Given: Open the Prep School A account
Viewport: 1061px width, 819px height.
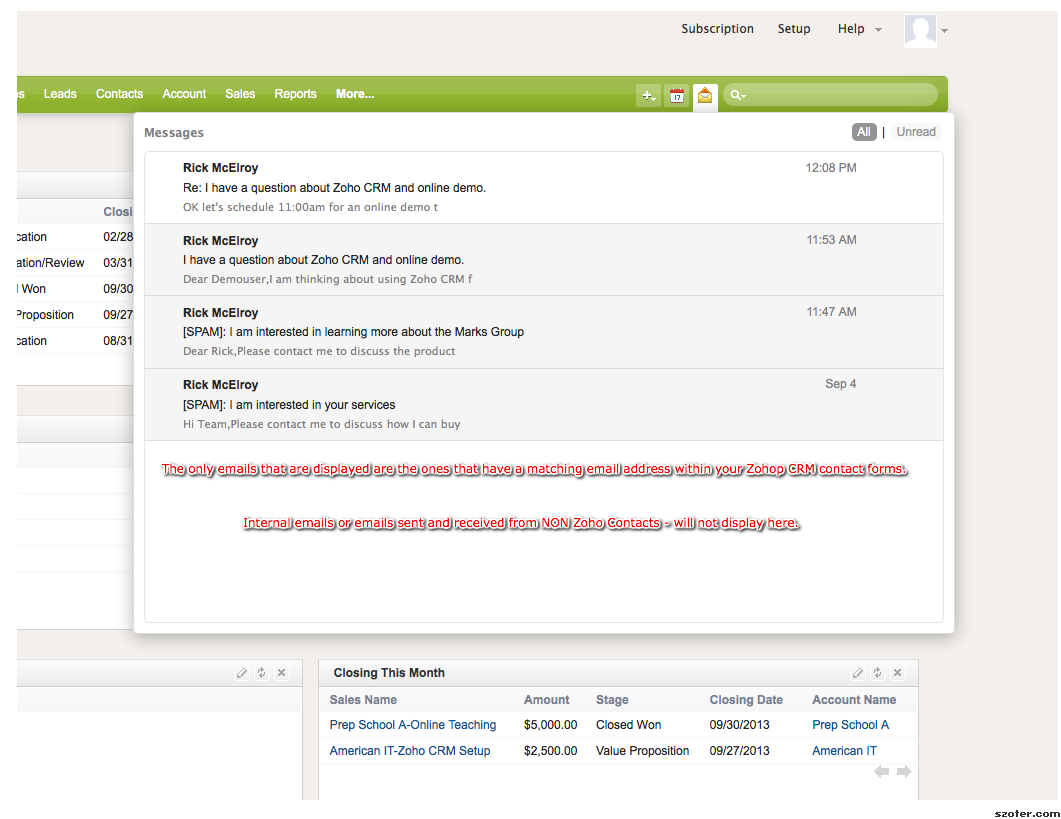Looking at the screenshot, I should 851,725.
